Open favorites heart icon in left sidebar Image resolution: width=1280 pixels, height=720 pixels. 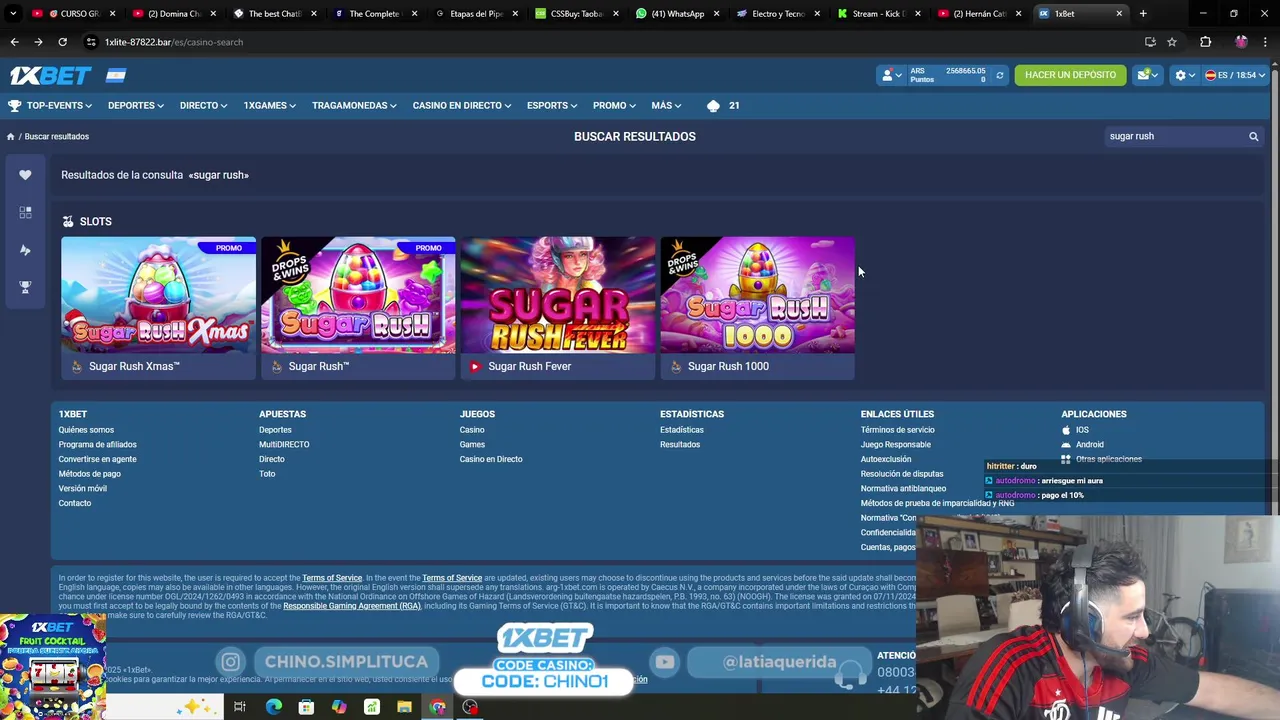[25, 175]
